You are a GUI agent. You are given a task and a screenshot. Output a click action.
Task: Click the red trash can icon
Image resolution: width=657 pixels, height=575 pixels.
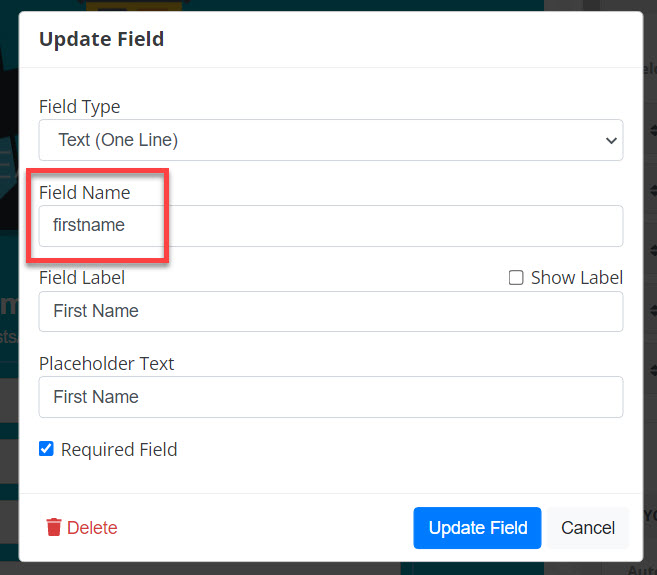54,527
